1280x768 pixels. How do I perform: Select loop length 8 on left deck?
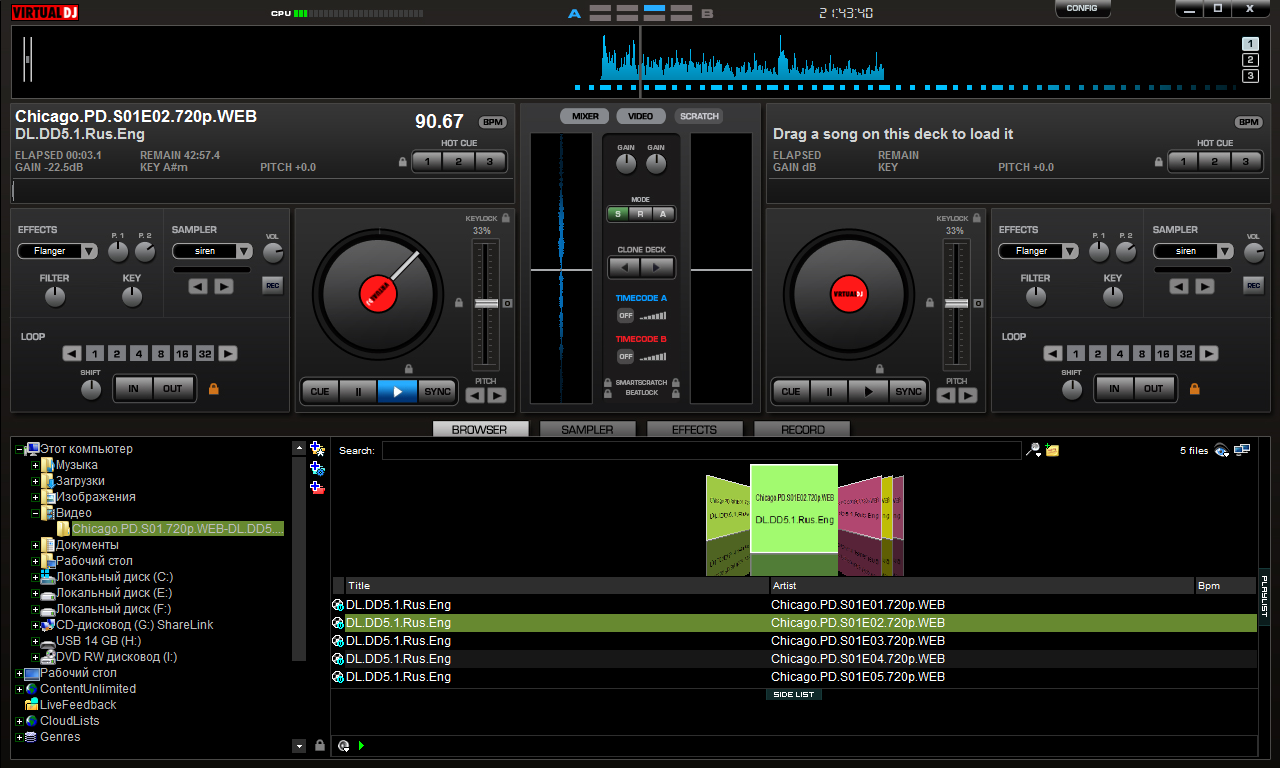160,353
